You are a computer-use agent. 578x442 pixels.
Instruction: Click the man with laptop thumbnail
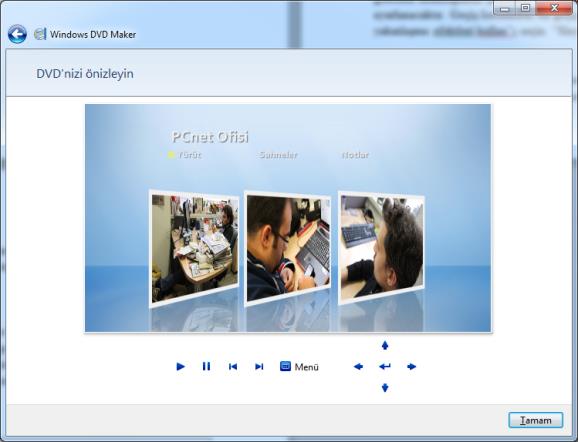pos(288,249)
